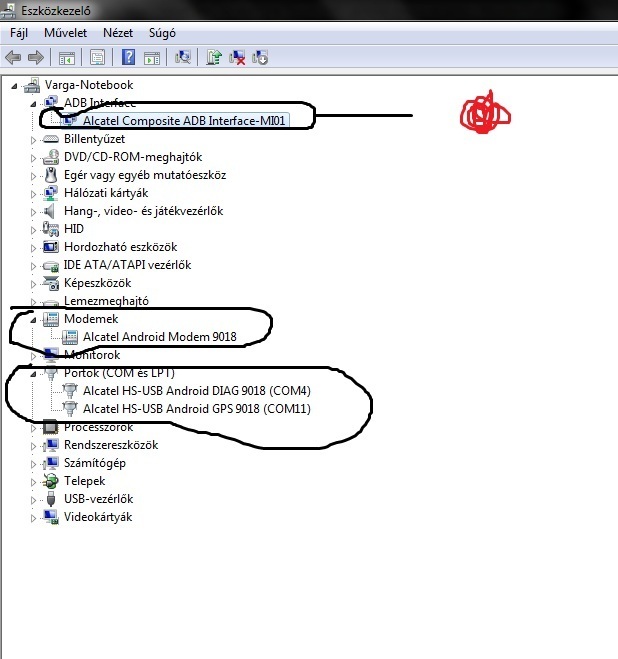Click the DVD/CD-ROM-meghajtók drive icon
618x659 pixels.
click(51, 157)
